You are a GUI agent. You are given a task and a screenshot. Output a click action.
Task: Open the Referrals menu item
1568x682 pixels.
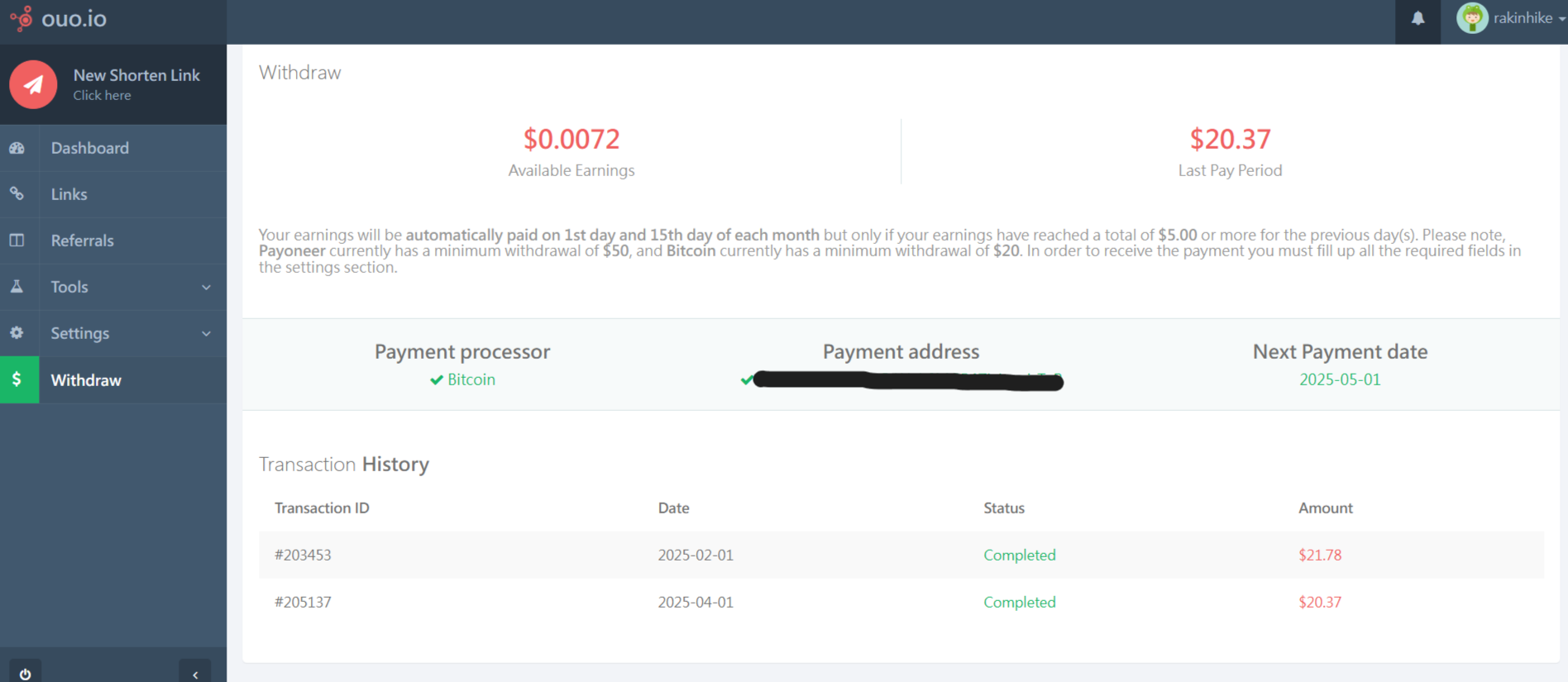(83, 241)
